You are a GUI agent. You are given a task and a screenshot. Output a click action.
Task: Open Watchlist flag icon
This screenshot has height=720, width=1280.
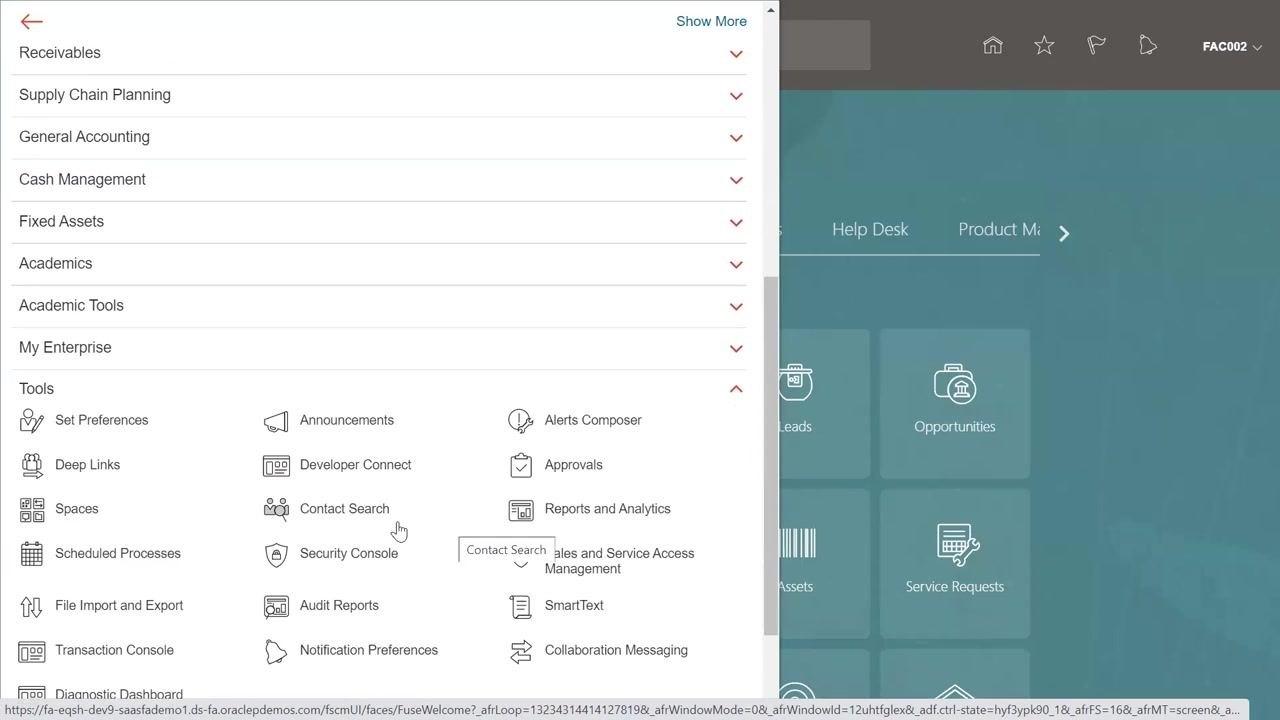(1096, 45)
